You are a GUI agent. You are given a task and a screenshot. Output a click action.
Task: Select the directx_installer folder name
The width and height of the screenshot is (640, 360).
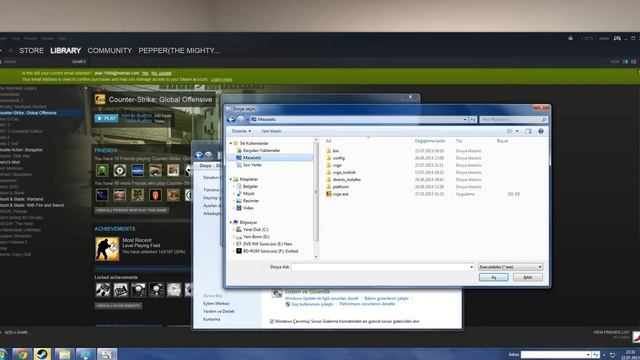[347, 180]
